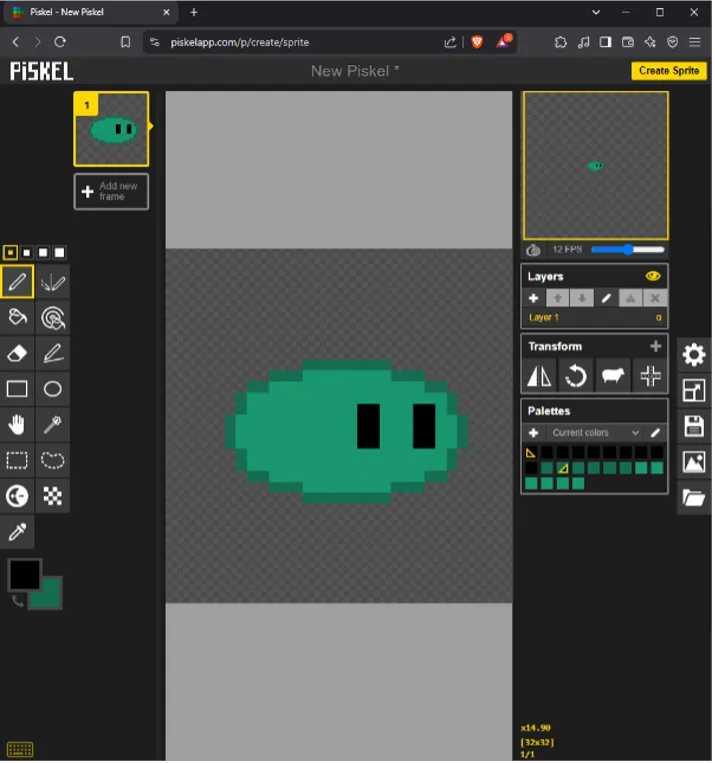Toggle layer preview visibility eye icon
Image resolution: width=715 pixels, height=763 pixels.
click(x=655, y=277)
